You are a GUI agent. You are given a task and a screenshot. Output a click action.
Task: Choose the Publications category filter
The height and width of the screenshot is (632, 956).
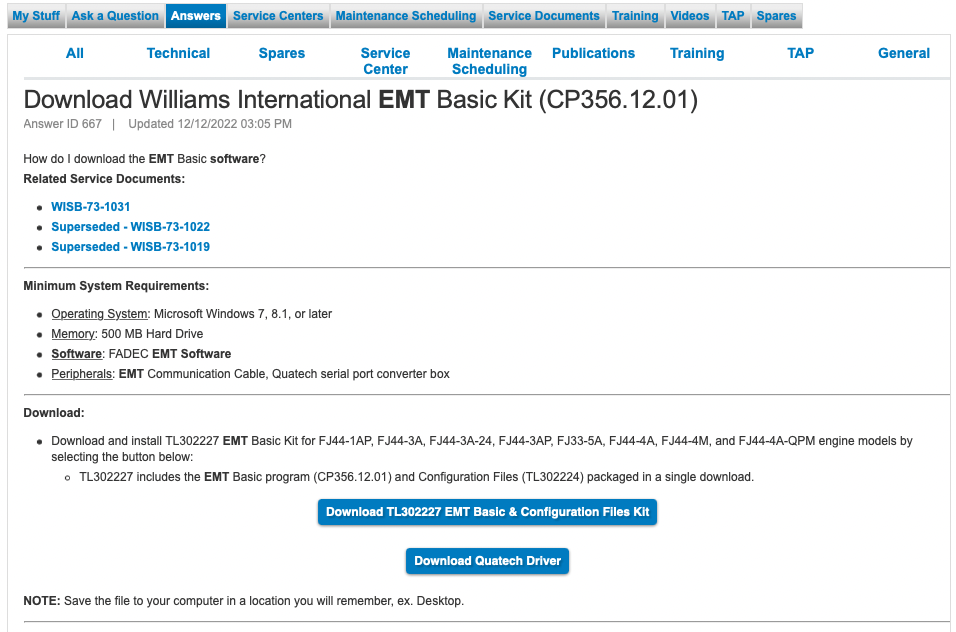click(593, 53)
